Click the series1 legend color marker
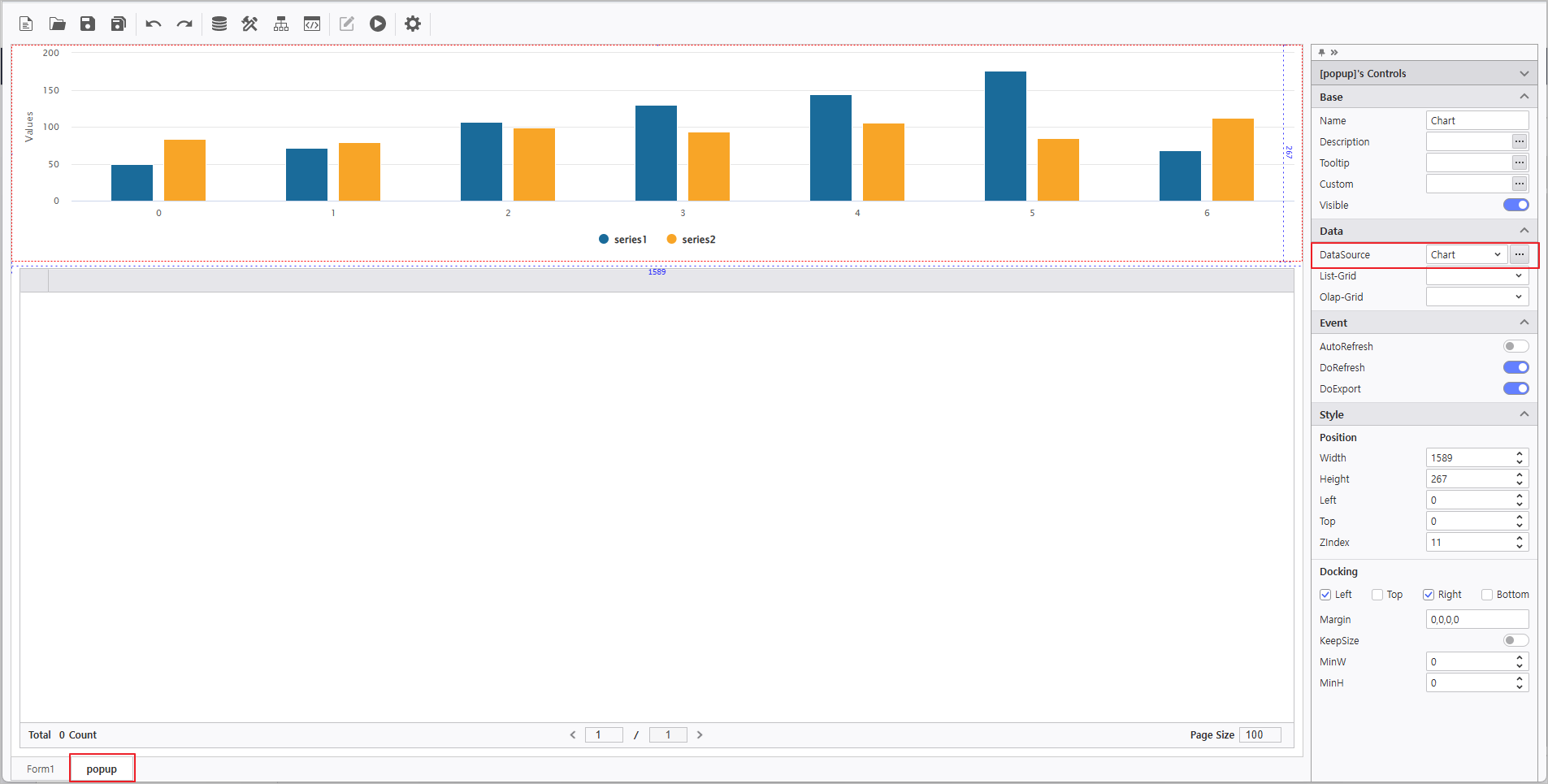Screen dimensions: 1548x784 pos(604,240)
